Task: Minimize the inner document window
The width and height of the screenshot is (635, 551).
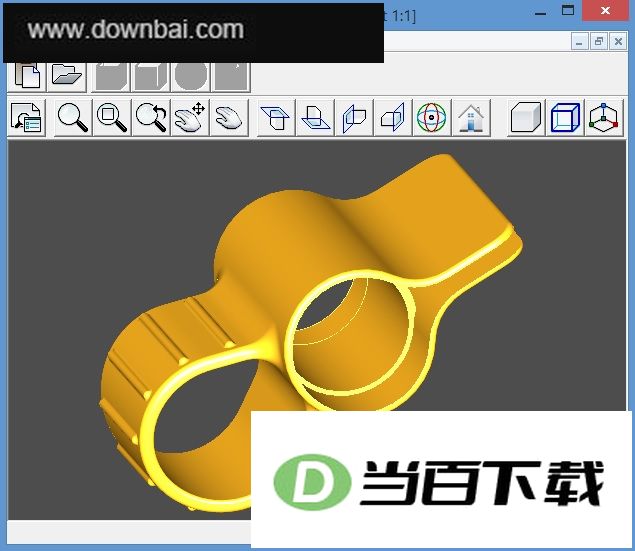Action: click(x=579, y=42)
